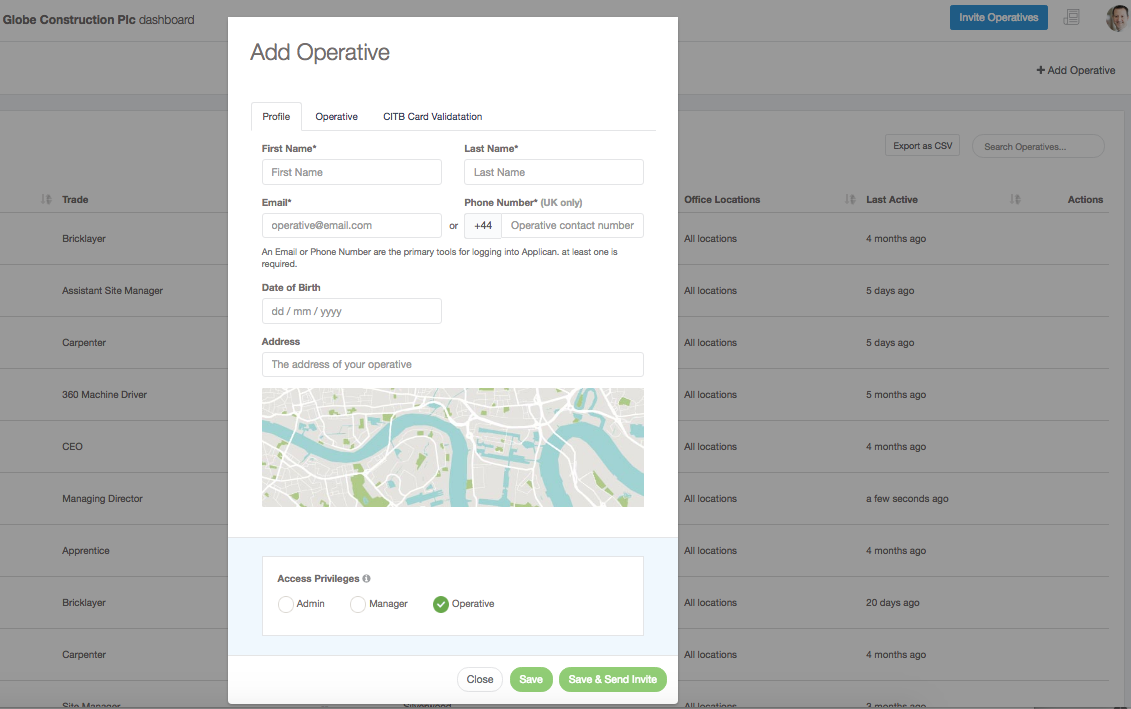Switch to the Operative tab
Screen dimensions: 1131x709
coord(336,117)
